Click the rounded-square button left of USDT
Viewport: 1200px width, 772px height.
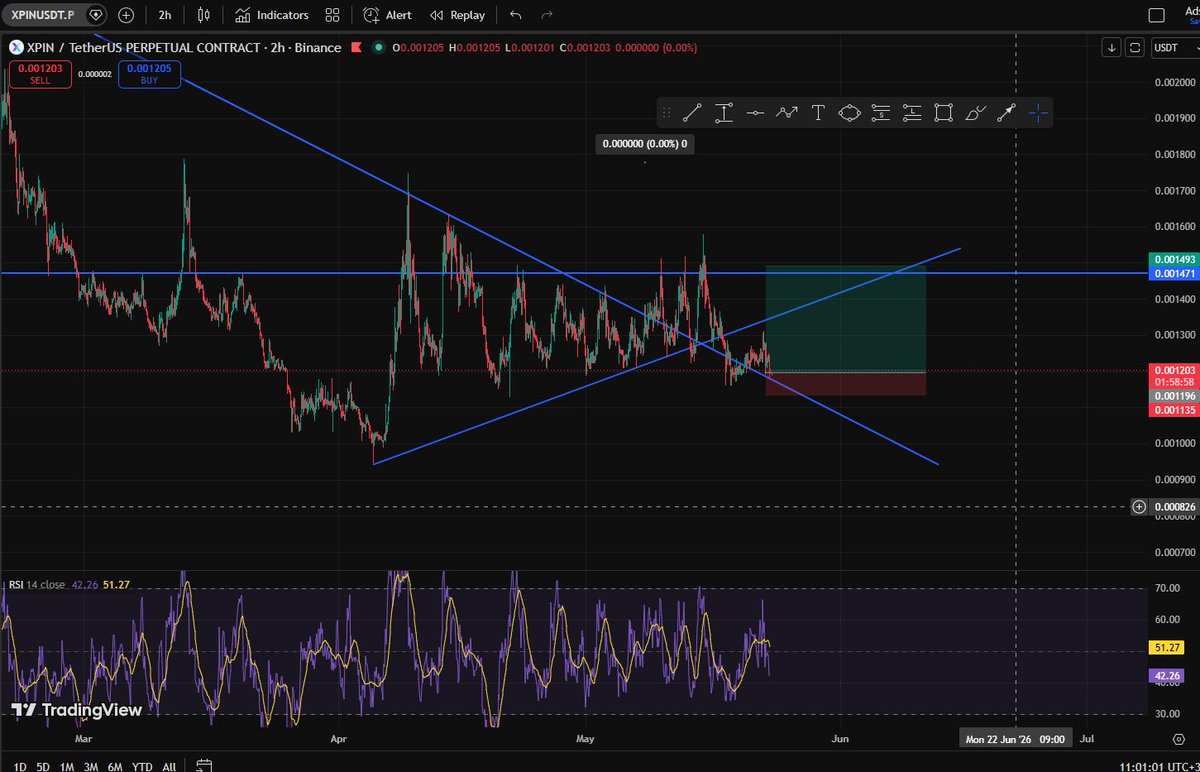[1134, 47]
